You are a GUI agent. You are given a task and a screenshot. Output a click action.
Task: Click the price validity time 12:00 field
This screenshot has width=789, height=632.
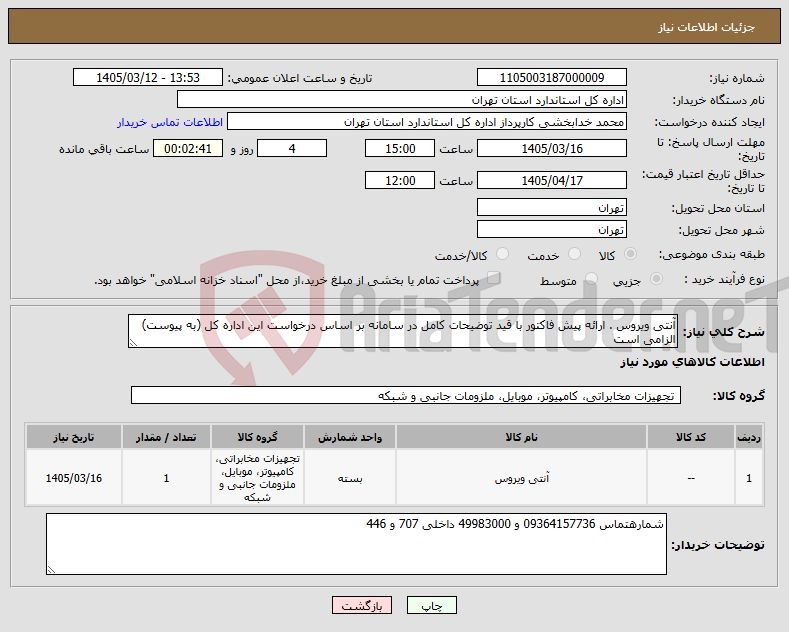click(x=400, y=180)
